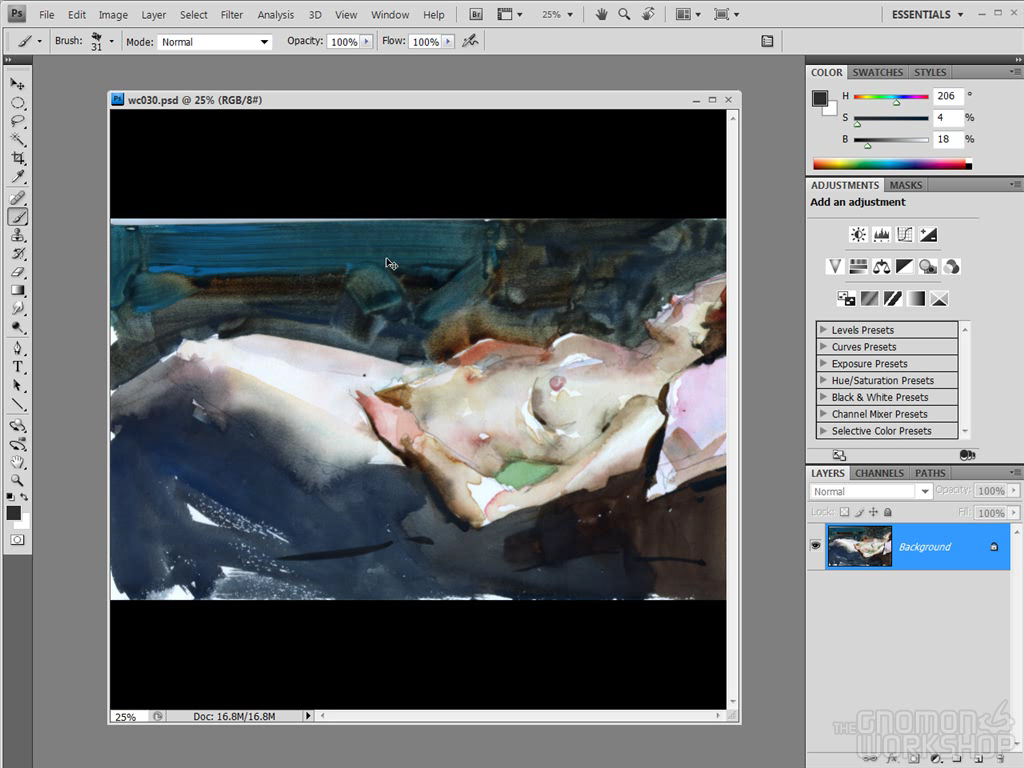Select the Hand tool in the toolbox

pyautogui.click(x=18, y=462)
